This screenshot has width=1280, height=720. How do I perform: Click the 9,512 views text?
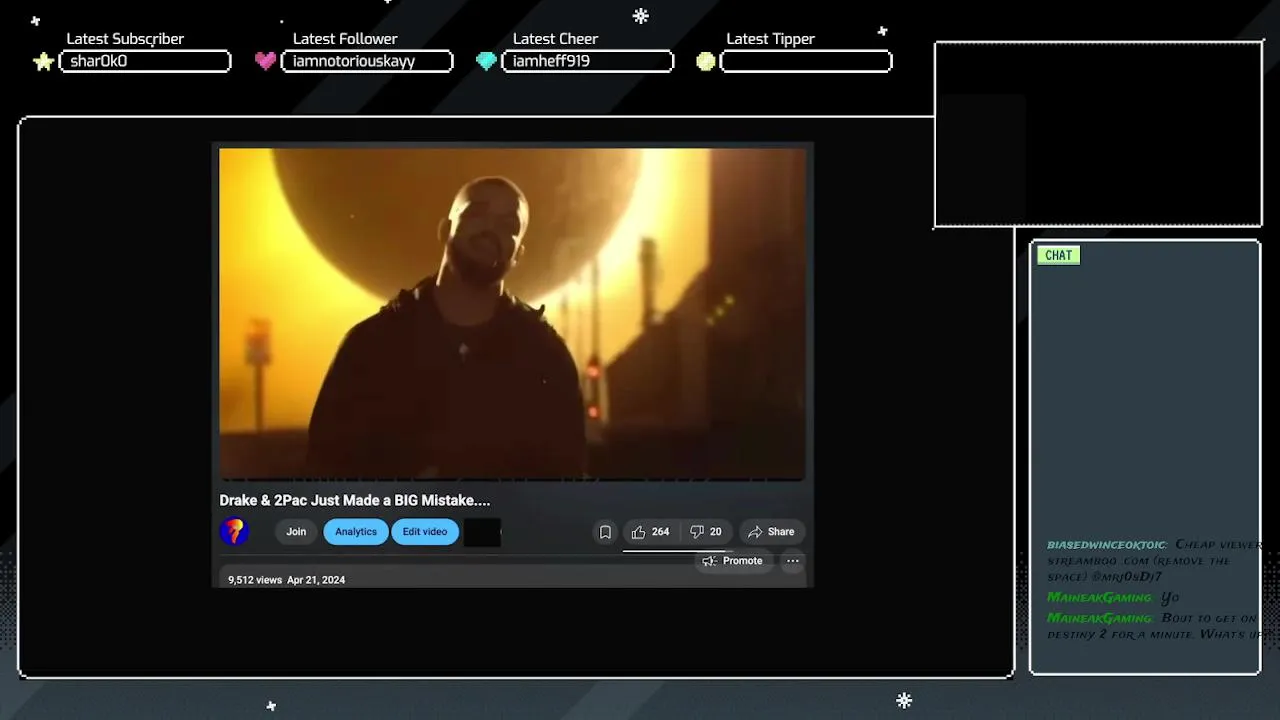255,580
